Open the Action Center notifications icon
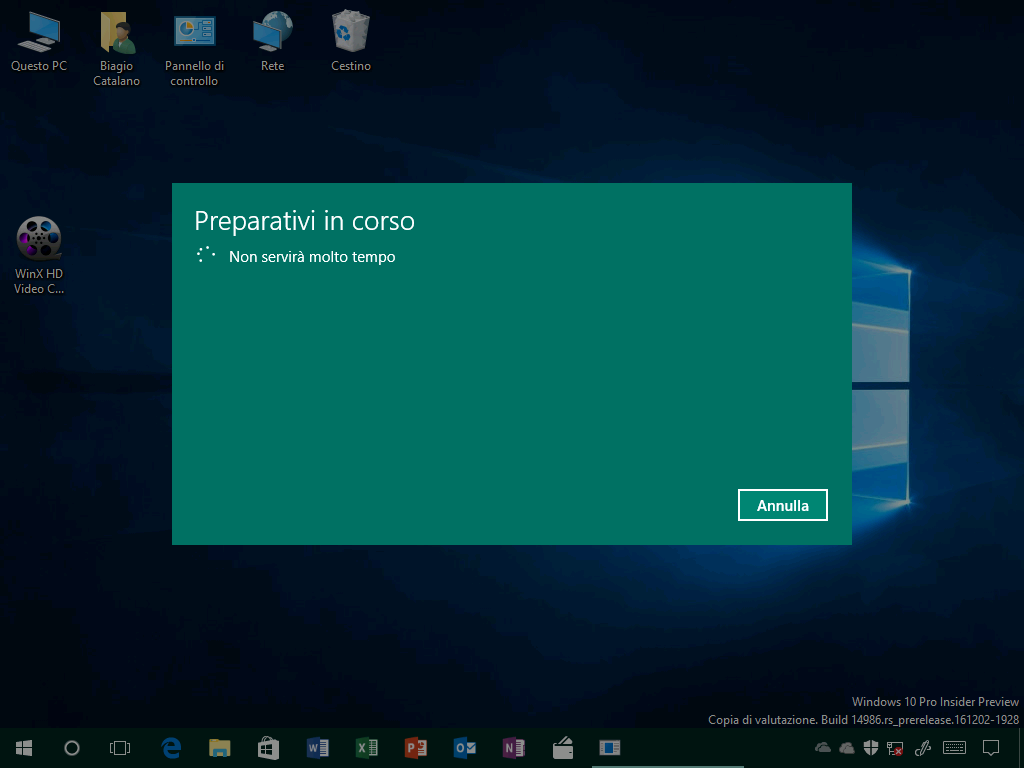1024x768 pixels. [x=991, y=748]
